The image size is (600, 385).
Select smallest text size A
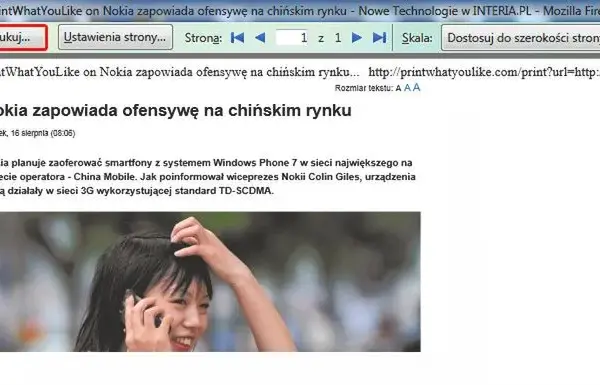[398, 88]
